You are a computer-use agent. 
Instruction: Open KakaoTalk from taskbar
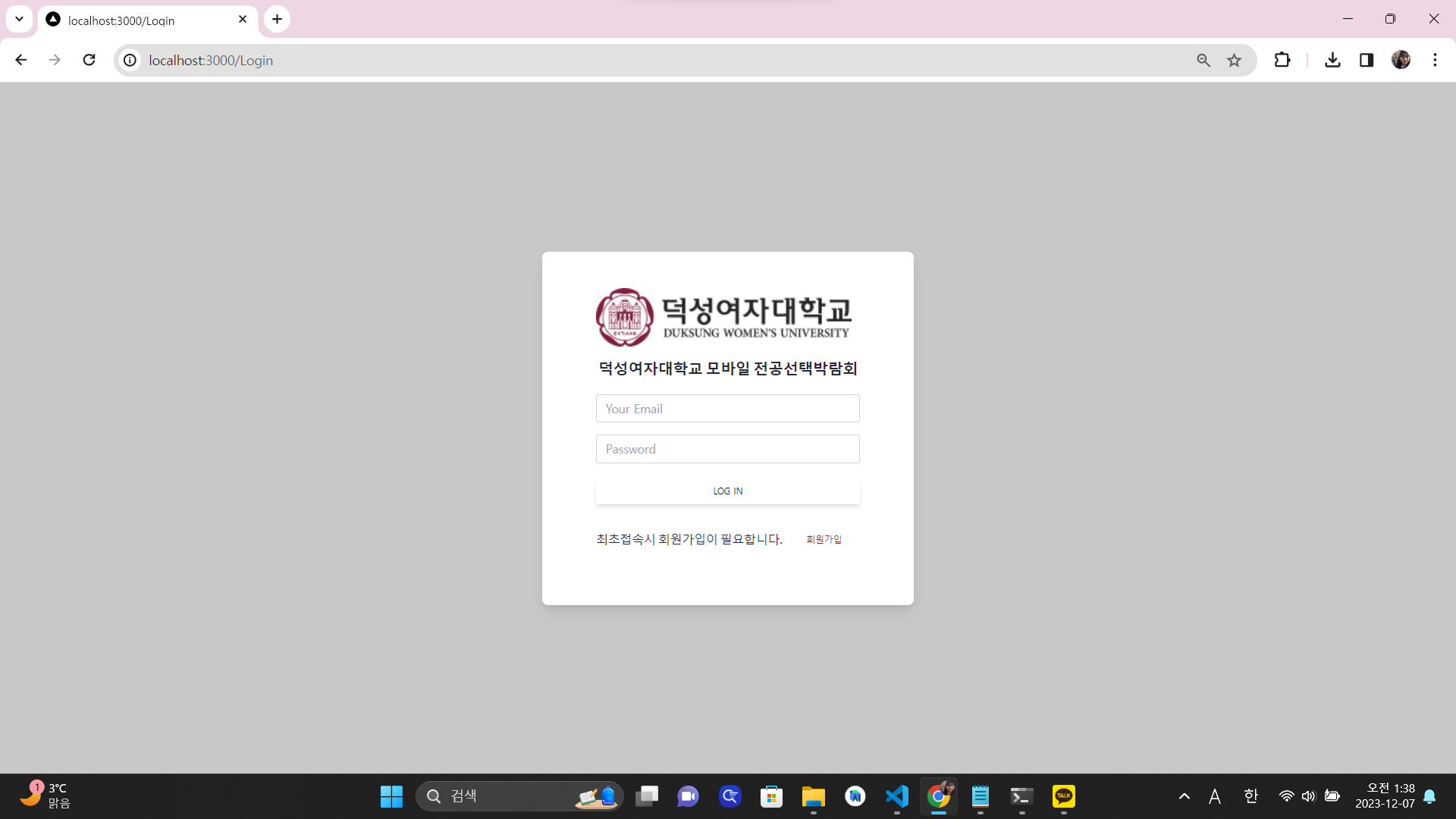[1064, 796]
